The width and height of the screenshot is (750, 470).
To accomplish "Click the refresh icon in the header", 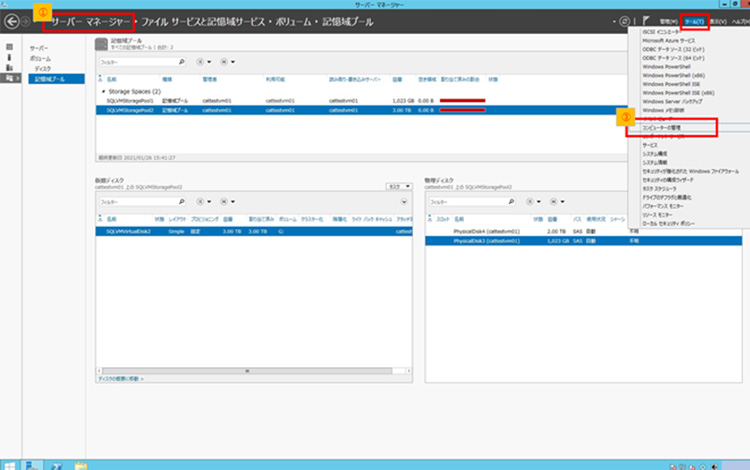I will (x=625, y=21).
